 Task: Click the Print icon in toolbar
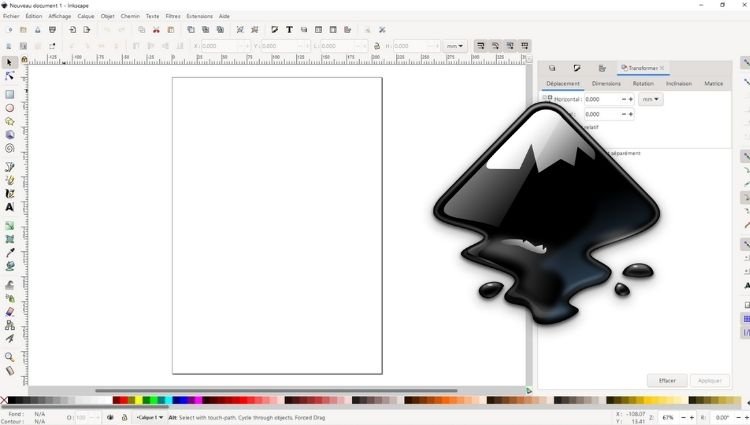(x=53, y=30)
